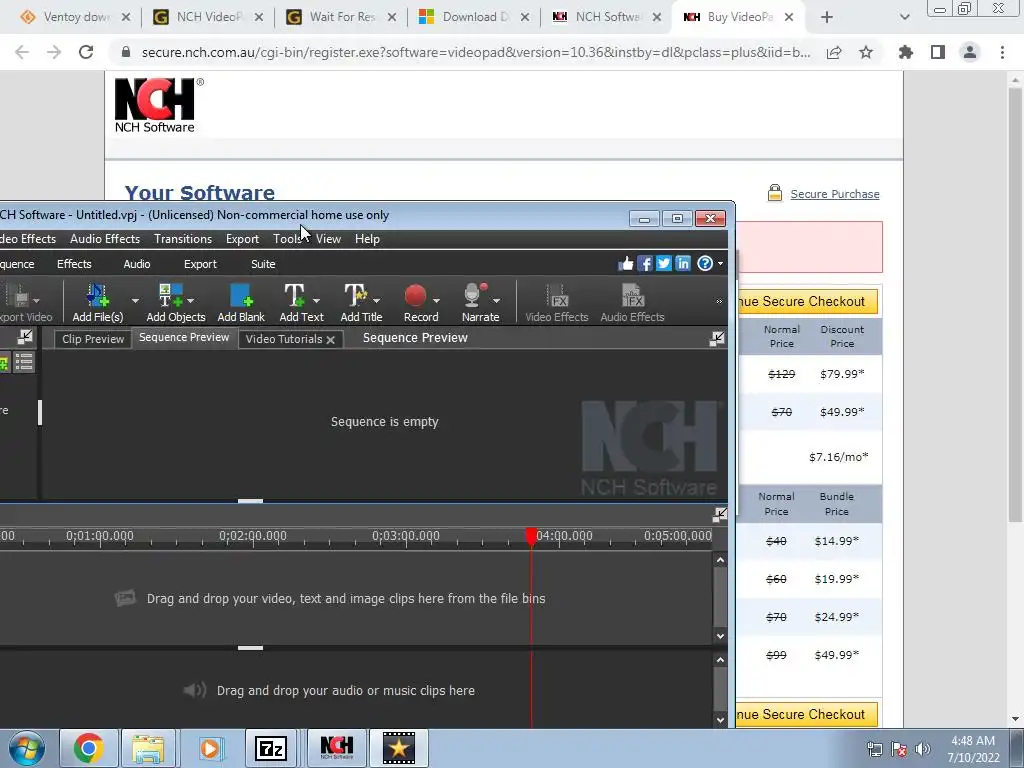Click the Add Title icon
This screenshot has width=1024, height=768.
[x=357, y=296]
